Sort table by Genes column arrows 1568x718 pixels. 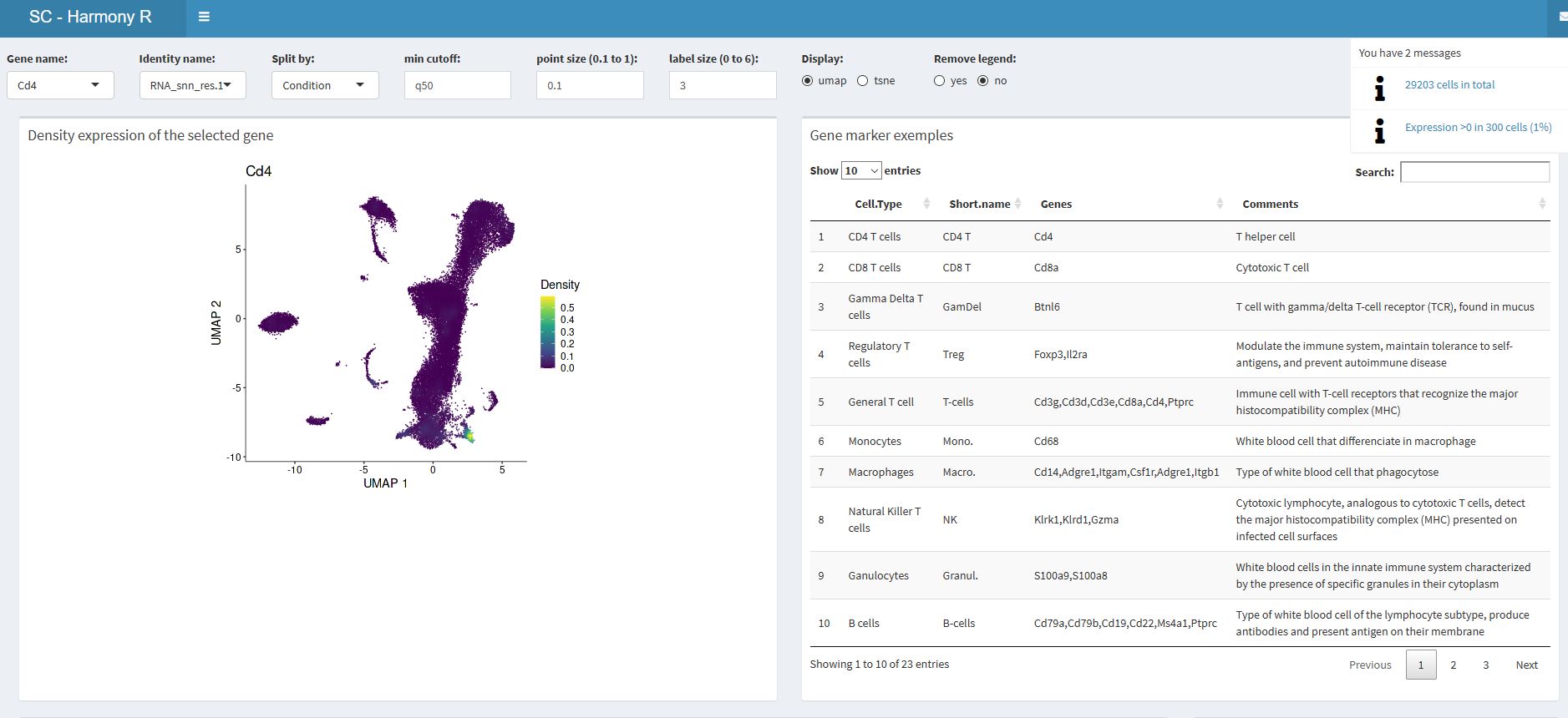(1219, 204)
